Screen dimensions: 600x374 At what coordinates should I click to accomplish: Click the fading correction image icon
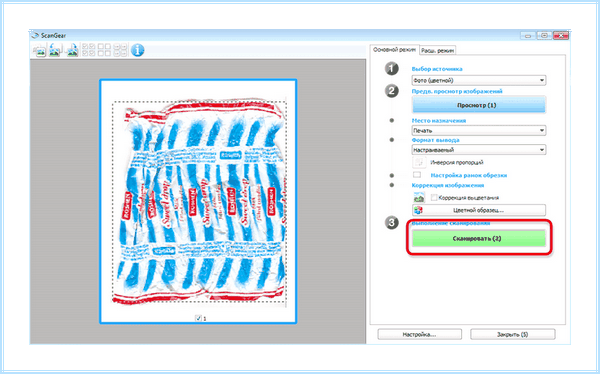(x=419, y=198)
